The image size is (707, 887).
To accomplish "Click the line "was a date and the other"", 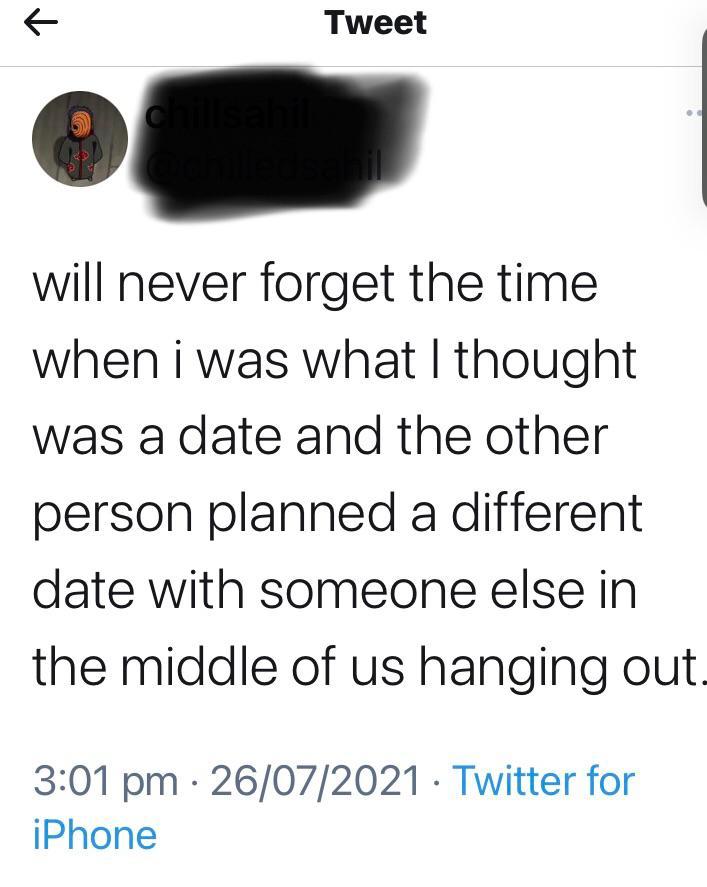I will pyautogui.click(x=320, y=437).
